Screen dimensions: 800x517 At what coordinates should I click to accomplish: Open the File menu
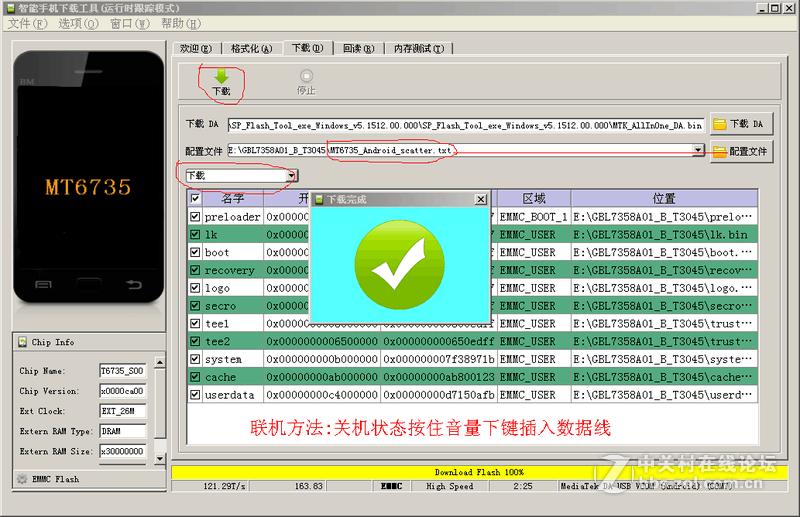[x=27, y=23]
